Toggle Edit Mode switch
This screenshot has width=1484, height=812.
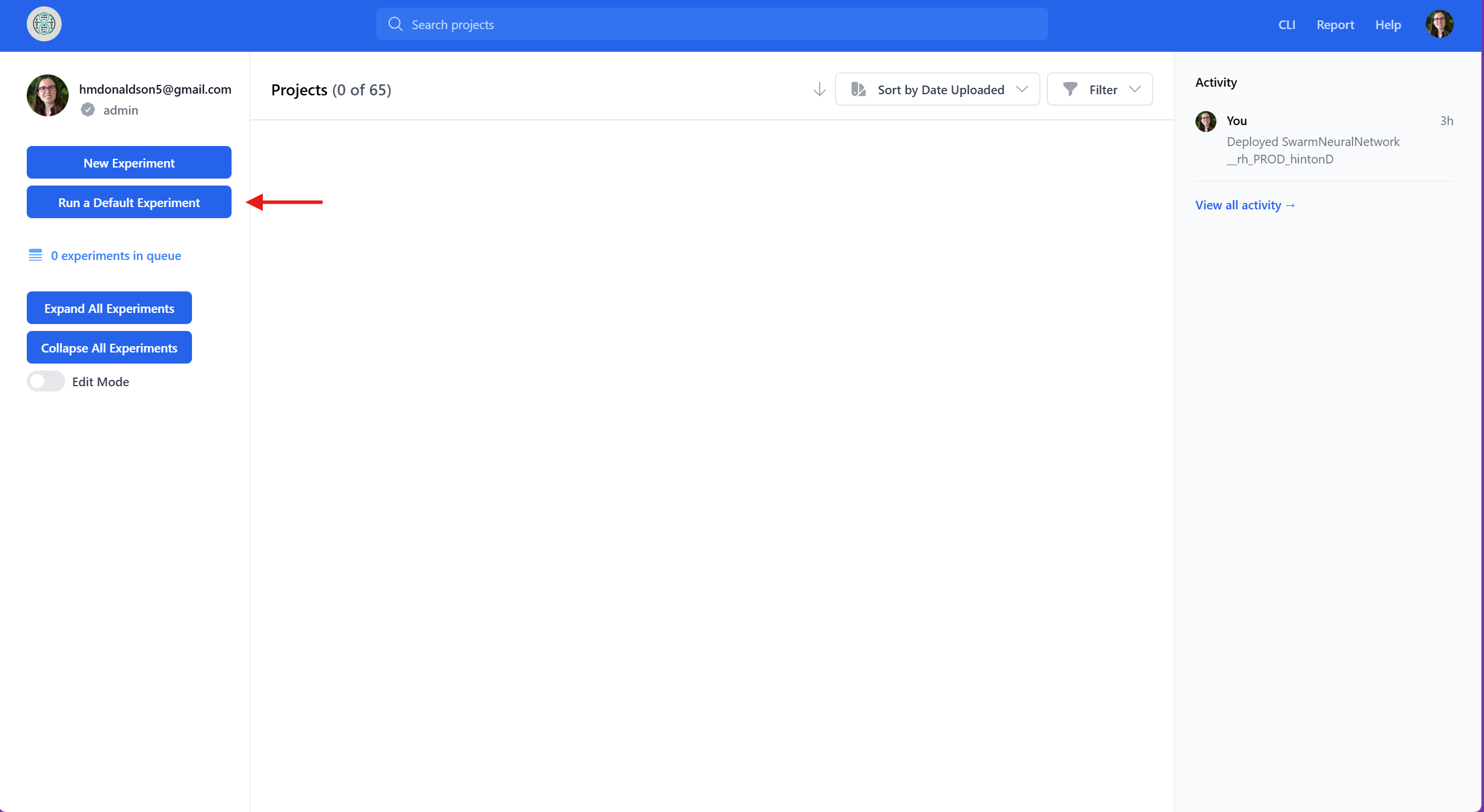click(46, 382)
